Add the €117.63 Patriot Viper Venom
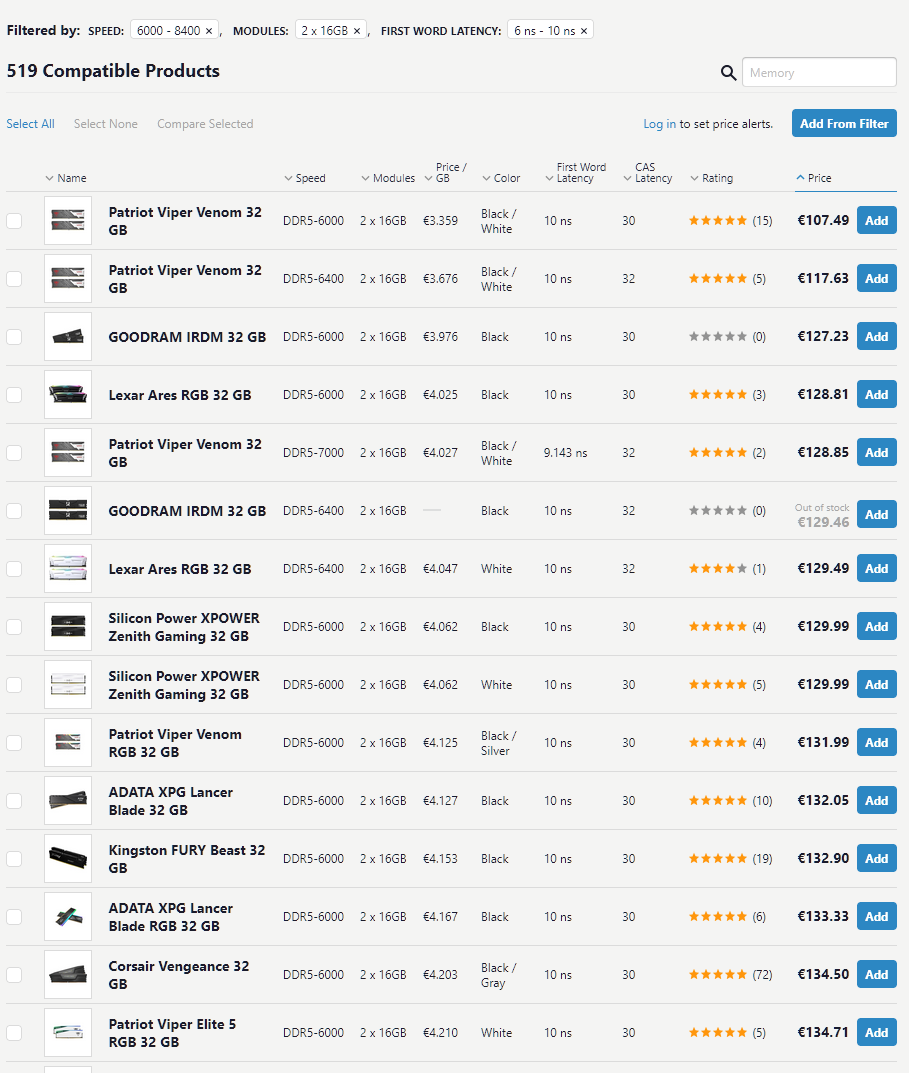This screenshot has width=909, height=1073. (x=877, y=279)
